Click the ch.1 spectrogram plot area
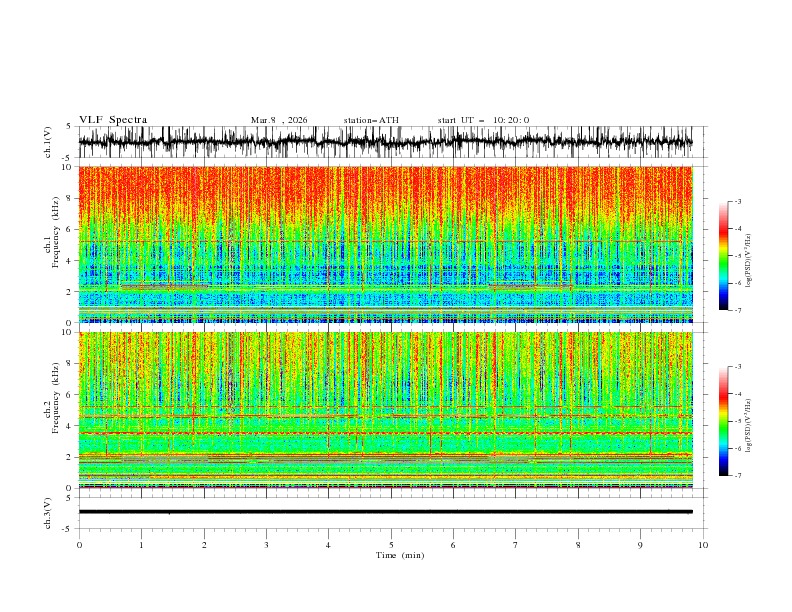The height and width of the screenshot is (612, 792). [x=386, y=244]
